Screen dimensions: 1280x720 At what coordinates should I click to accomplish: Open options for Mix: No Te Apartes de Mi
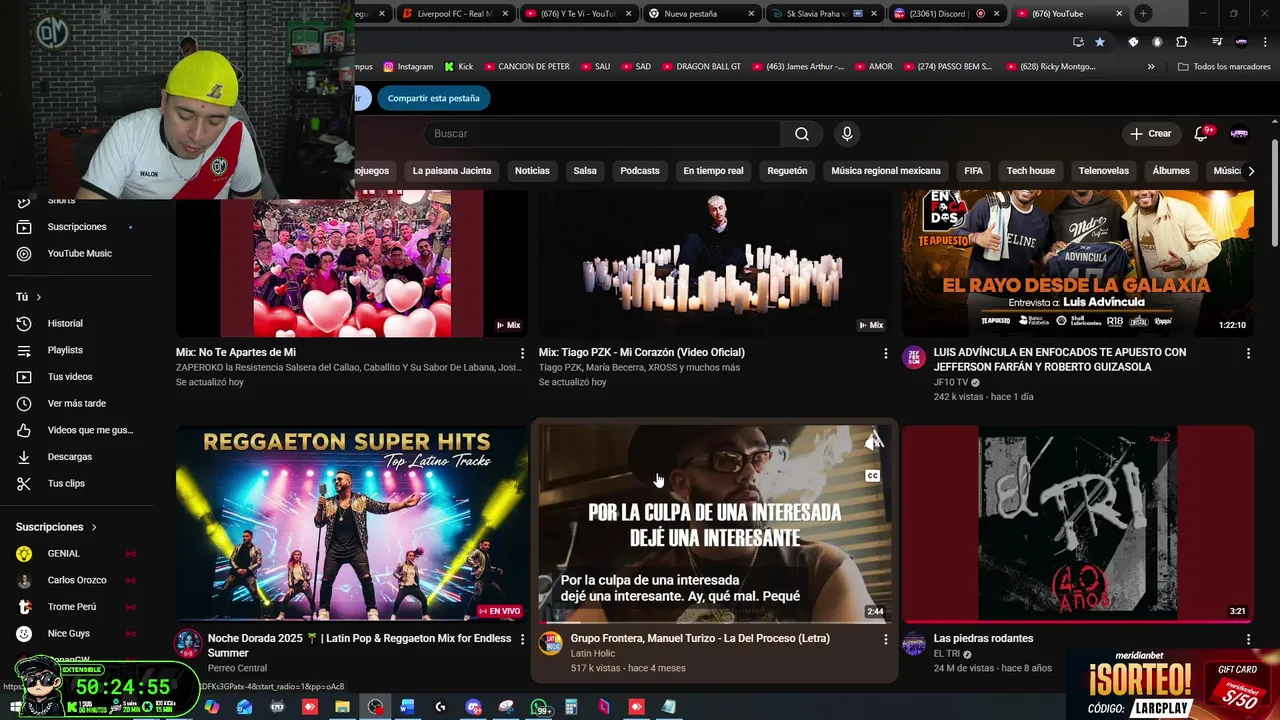pos(522,353)
